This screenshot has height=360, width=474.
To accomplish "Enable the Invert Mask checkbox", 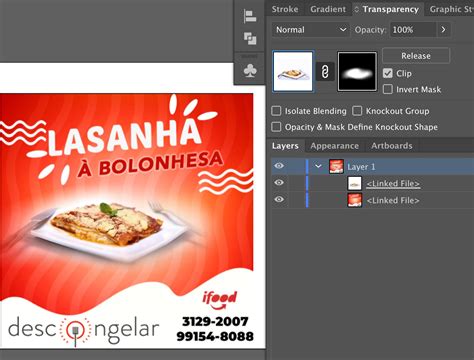I will point(388,89).
